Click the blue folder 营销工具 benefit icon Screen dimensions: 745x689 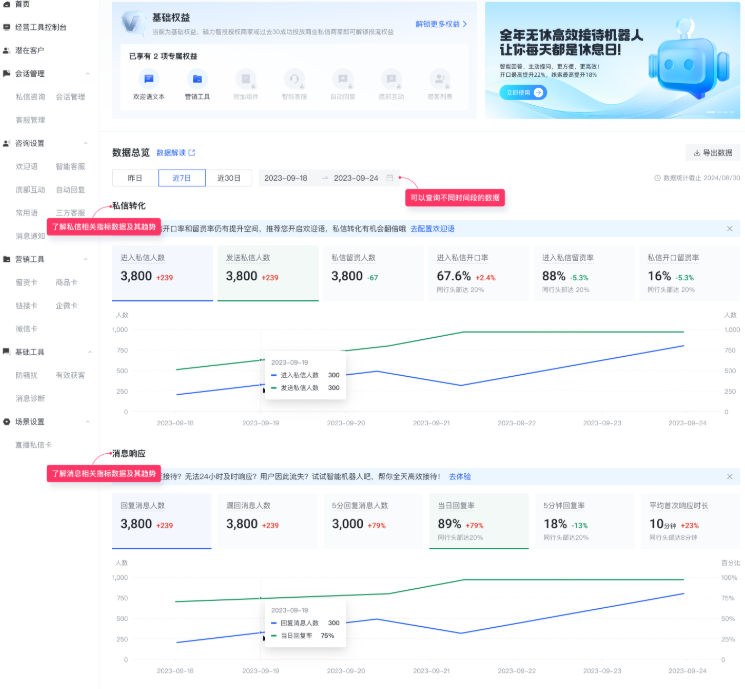click(197, 79)
